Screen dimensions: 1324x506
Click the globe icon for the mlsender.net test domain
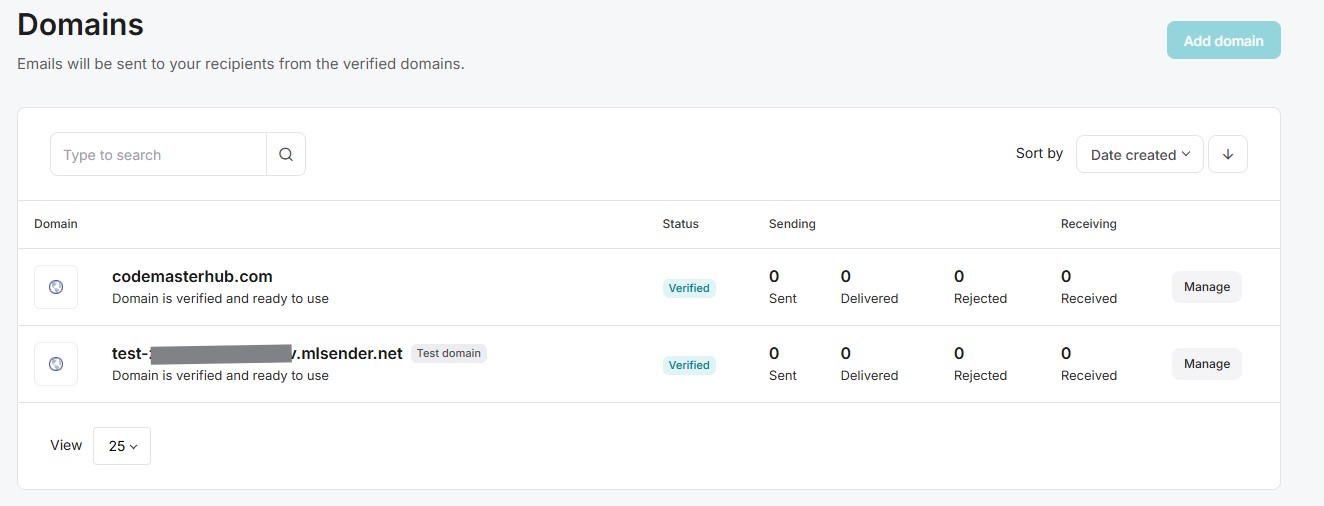pyautogui.click(x=56, y=364)
